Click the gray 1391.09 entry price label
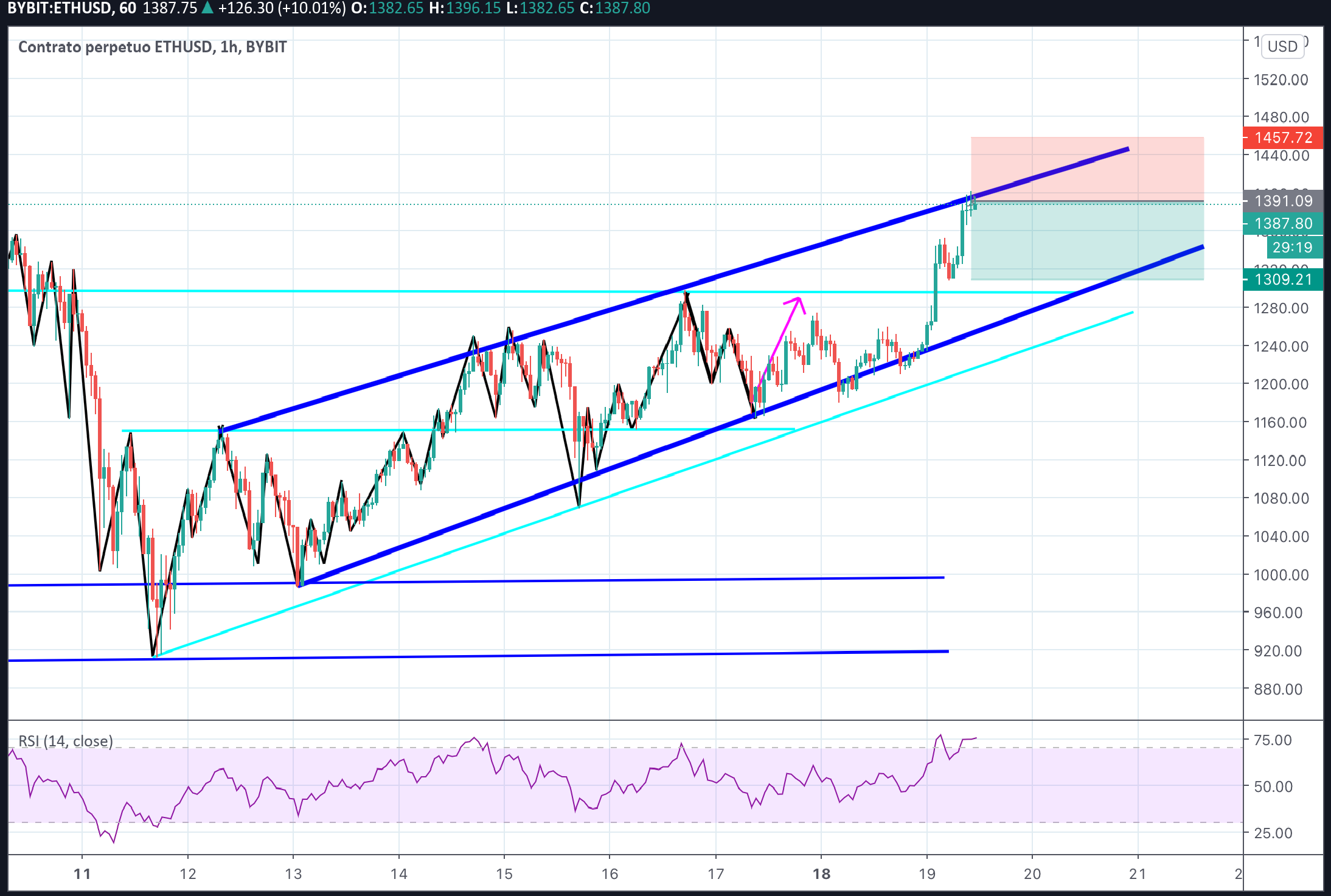The width and height of the screenshot is (1331, 896). [1284, 201]
